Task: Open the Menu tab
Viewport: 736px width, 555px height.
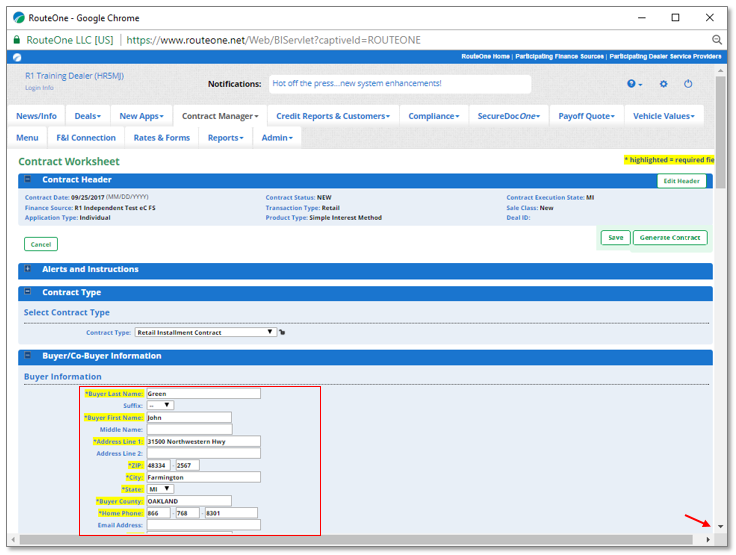Action: 27,138
